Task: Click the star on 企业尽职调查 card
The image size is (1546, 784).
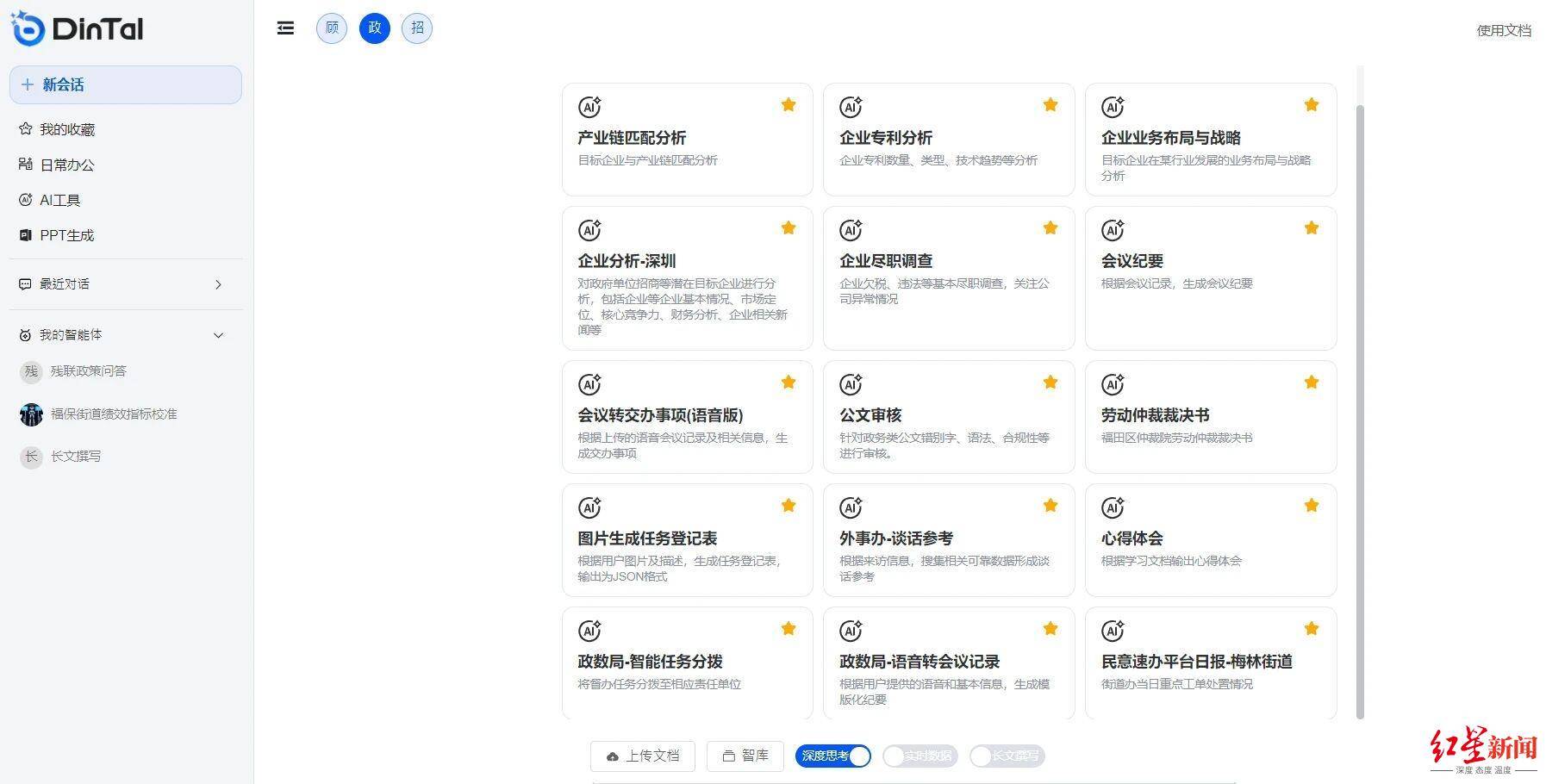Action: pos(1050,228)
